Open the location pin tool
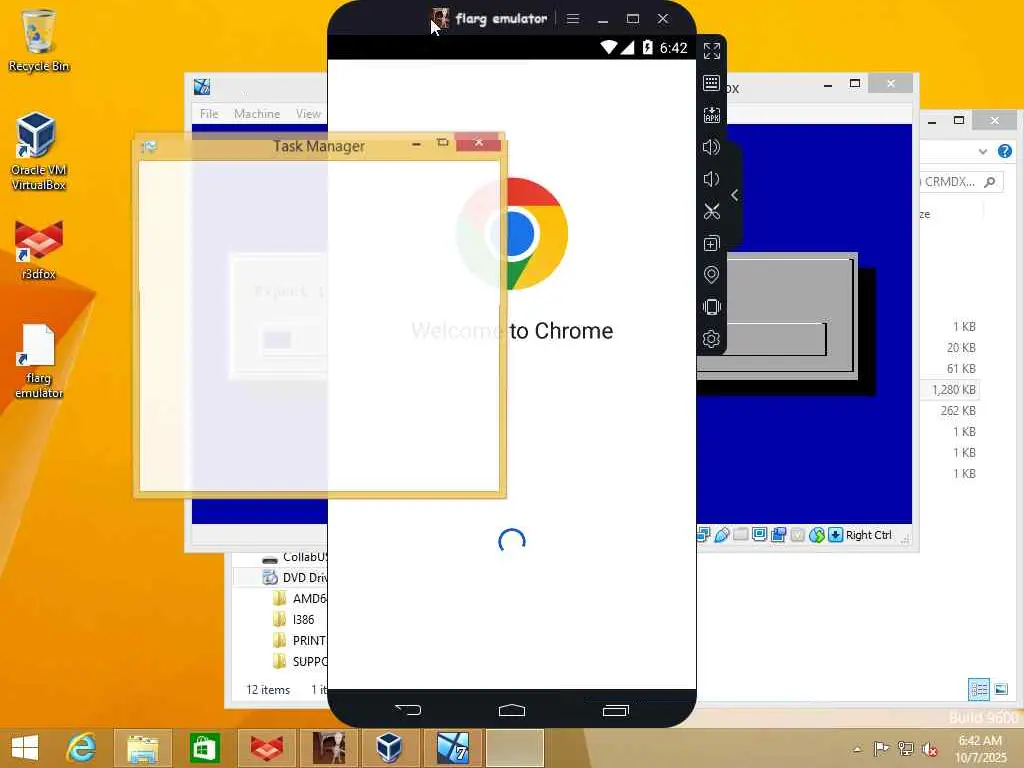1024x768 pixels. 712,275
